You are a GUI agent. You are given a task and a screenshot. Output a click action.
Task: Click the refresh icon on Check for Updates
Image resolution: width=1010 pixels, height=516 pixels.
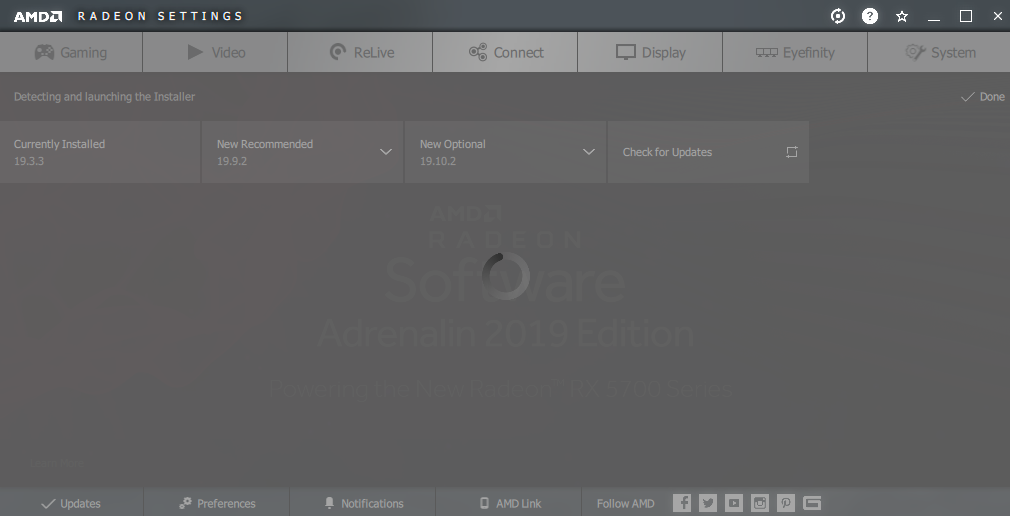point(792,152)
